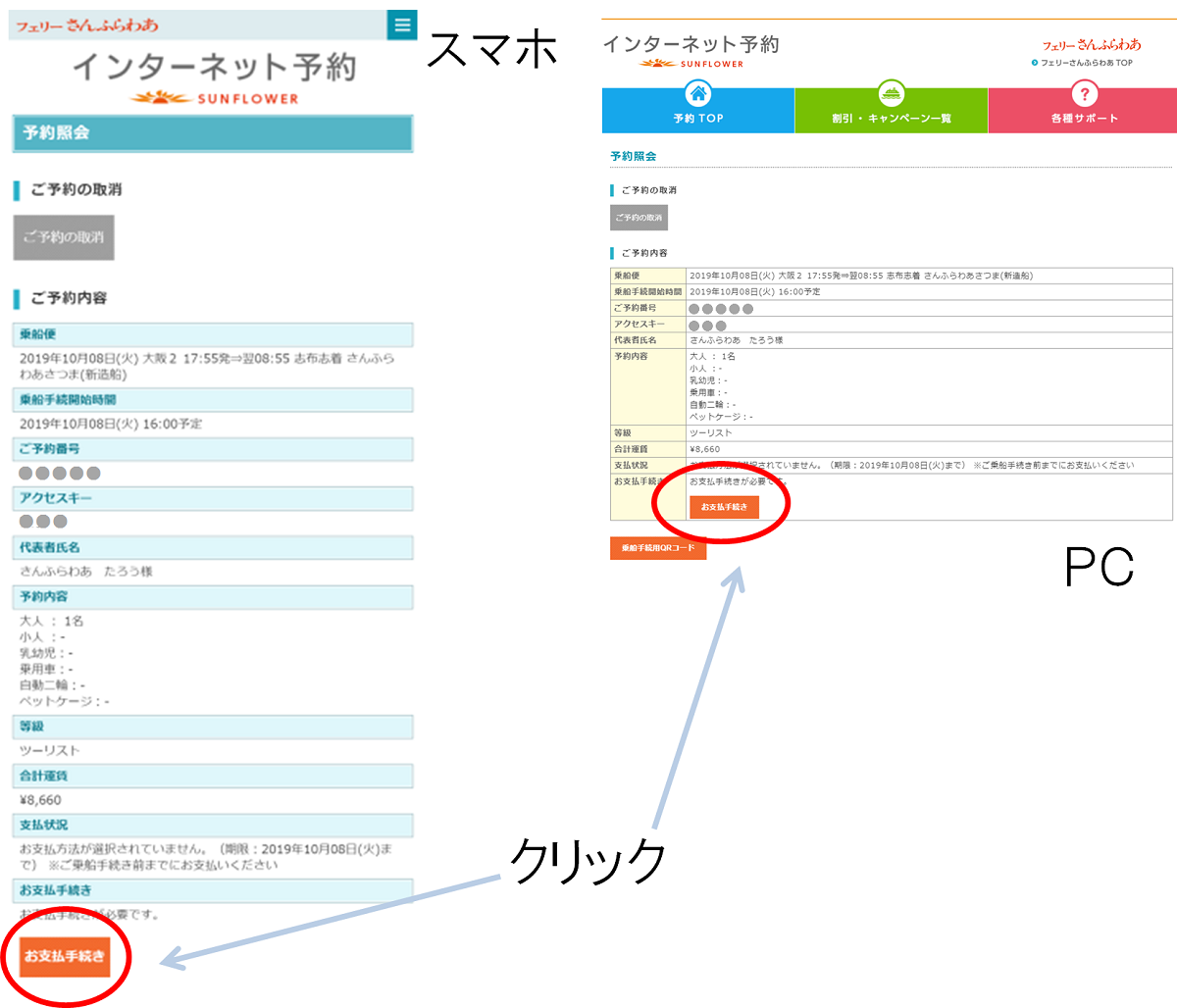Click the large インターネット予約 title in smartphone view
Image resolution: width=1177 pixels, height=1008 pixels.
click(214, 67)
